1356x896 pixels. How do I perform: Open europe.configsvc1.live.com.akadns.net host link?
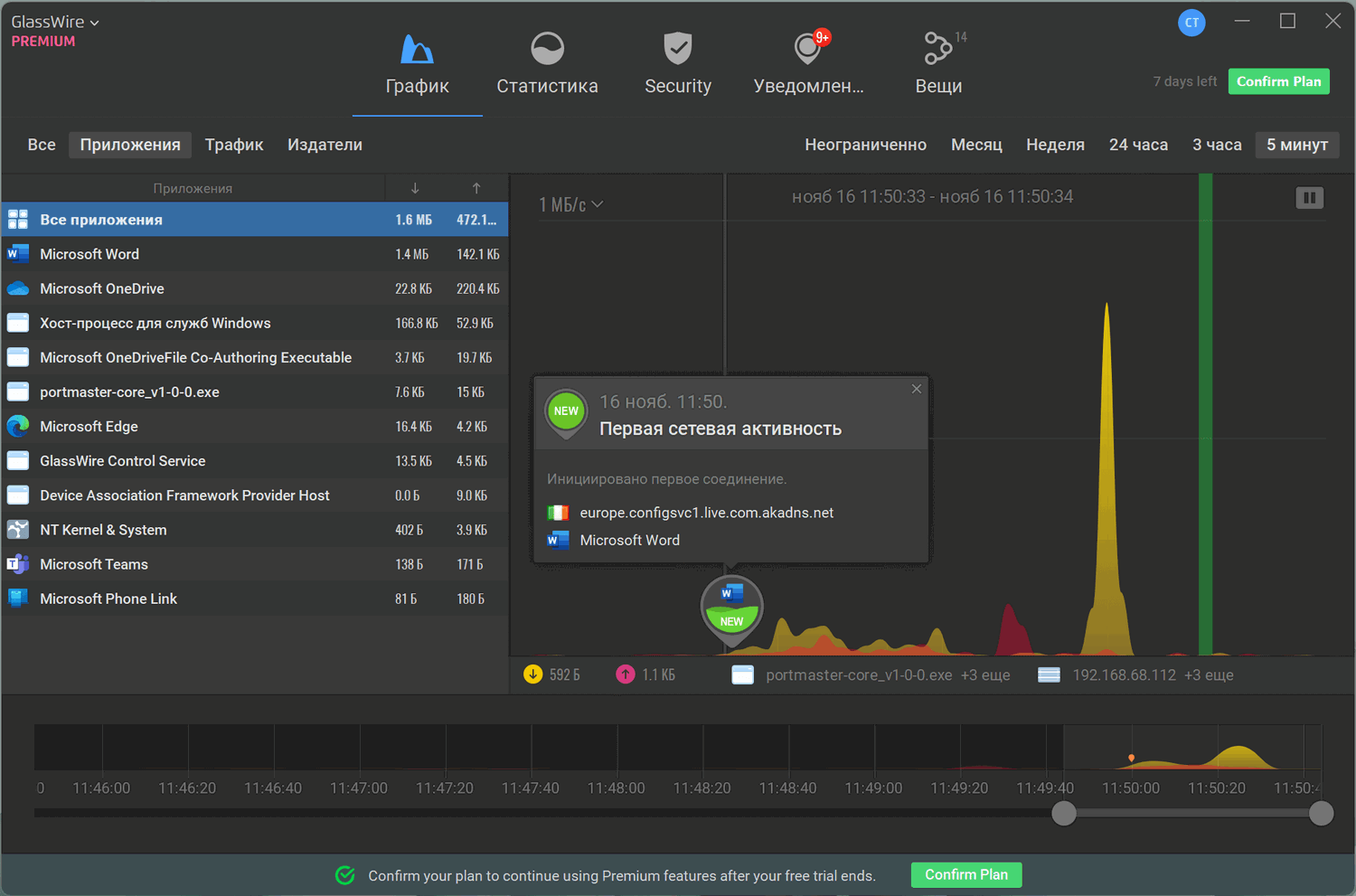(707, 513)
